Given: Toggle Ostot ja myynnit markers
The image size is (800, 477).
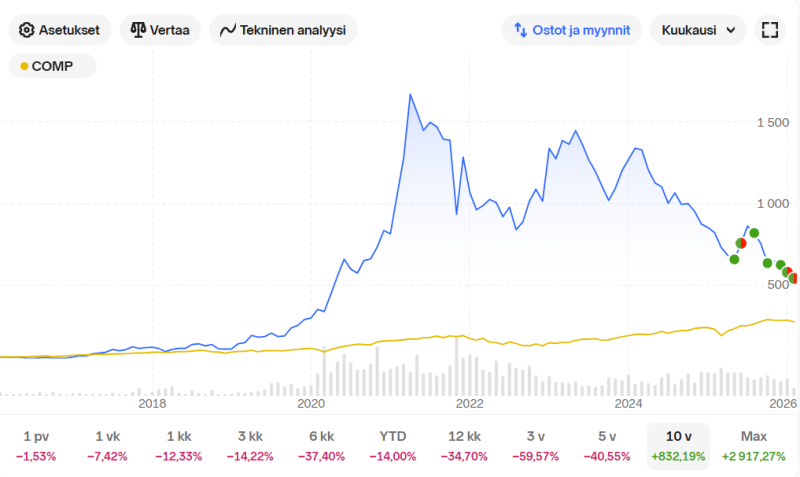Looking at the screenshot, I should tap(572, 30).
